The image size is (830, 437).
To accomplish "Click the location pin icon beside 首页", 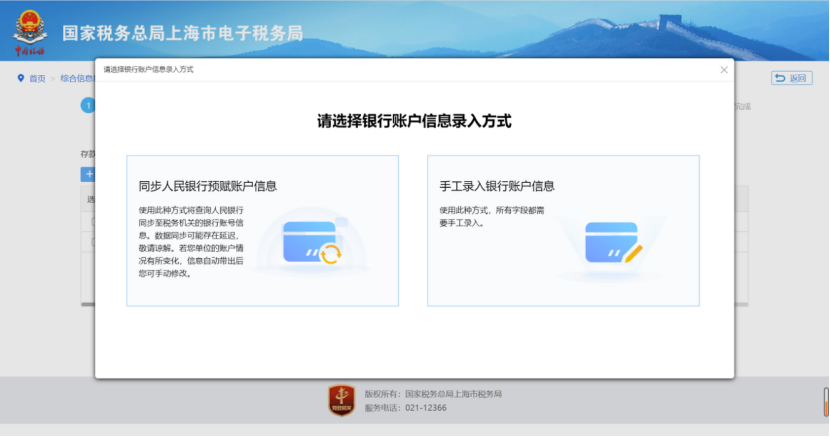I will click(x=21, y=78).
